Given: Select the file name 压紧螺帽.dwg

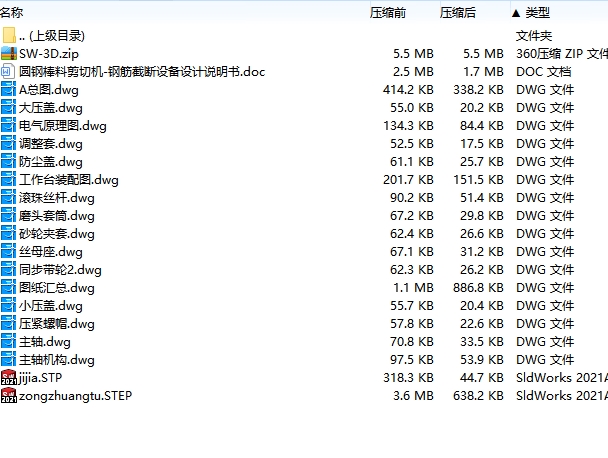Looking at the screenshot, I should click(x=57, y=323).
